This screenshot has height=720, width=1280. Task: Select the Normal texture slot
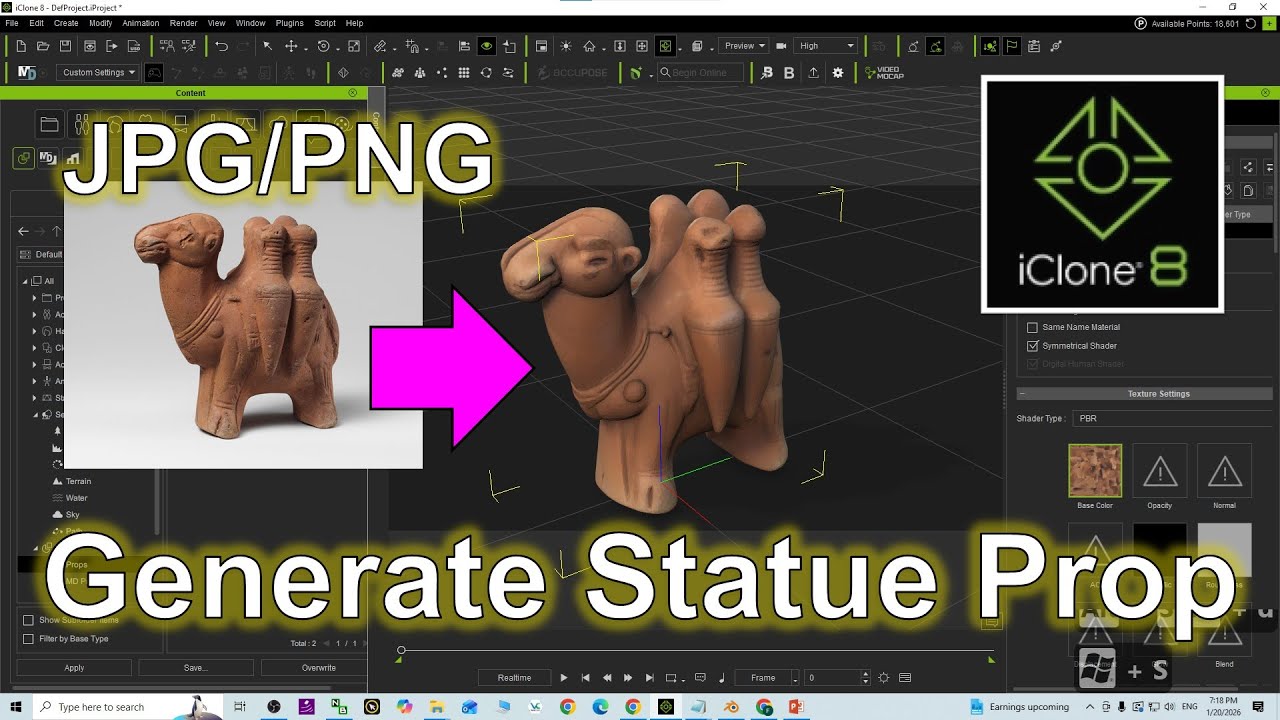[1225, 471]
